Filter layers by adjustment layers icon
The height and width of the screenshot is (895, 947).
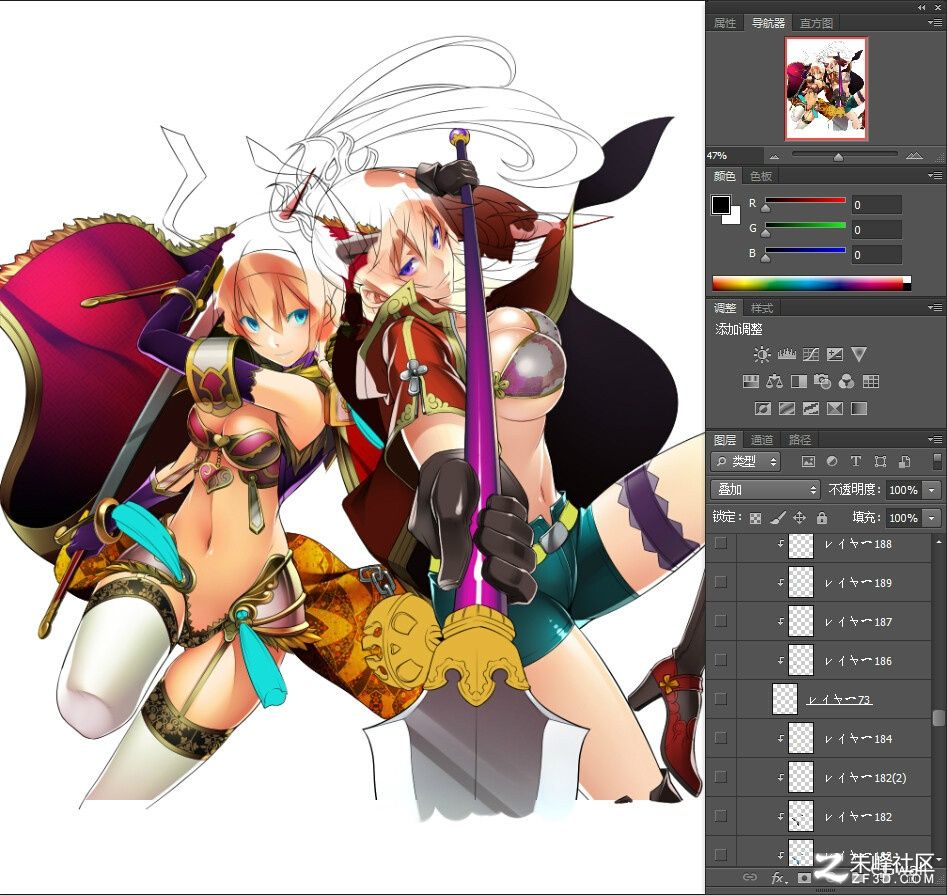pyautogui.click(x=832, y=462)
